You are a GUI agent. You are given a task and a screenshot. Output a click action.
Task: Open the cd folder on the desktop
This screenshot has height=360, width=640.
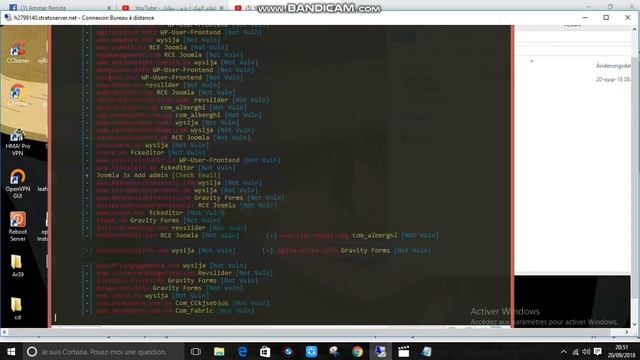click(17, 309)
